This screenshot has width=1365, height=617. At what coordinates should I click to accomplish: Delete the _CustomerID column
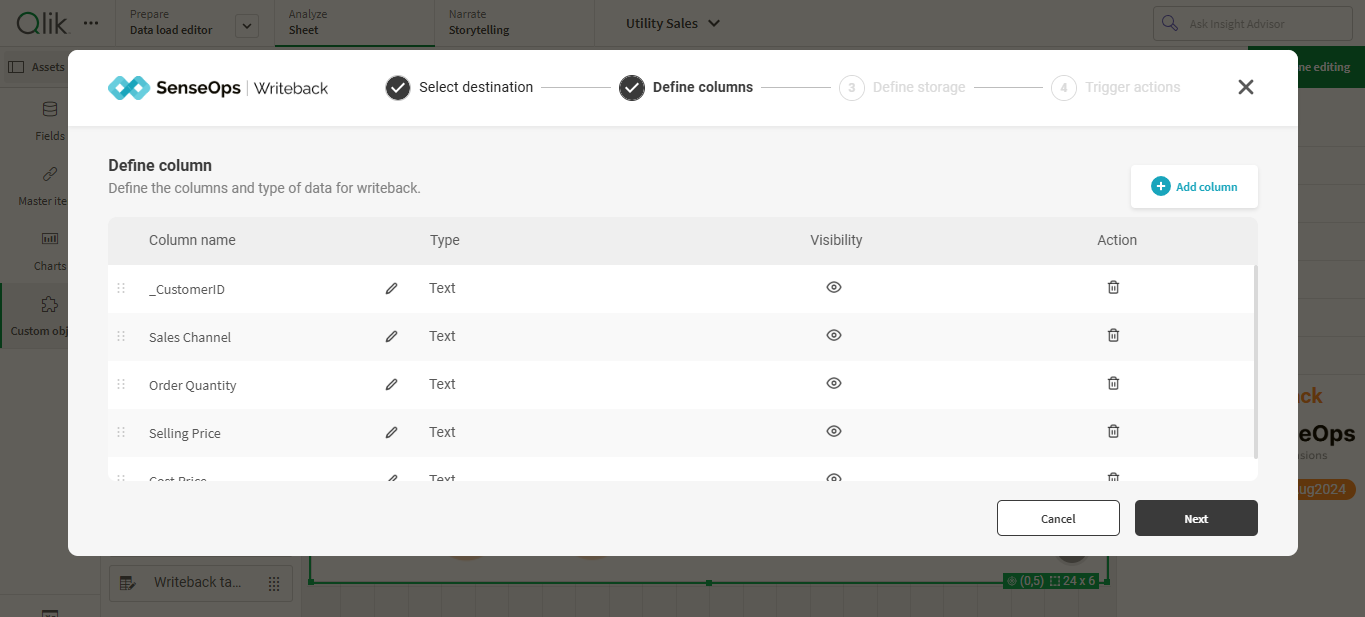pyautogui.click(x=1113, y=287)
